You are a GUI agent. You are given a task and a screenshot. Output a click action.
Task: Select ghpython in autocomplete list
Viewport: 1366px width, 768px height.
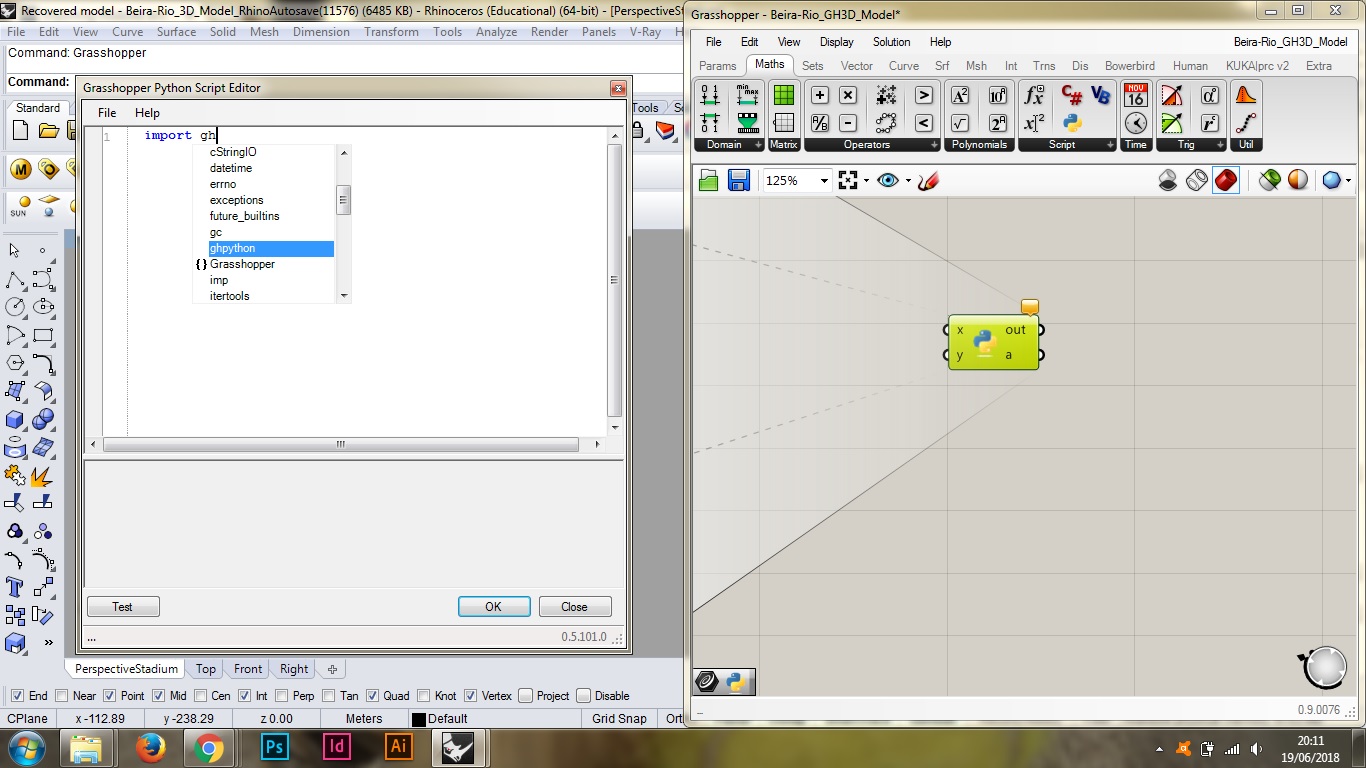pos(271,248)
